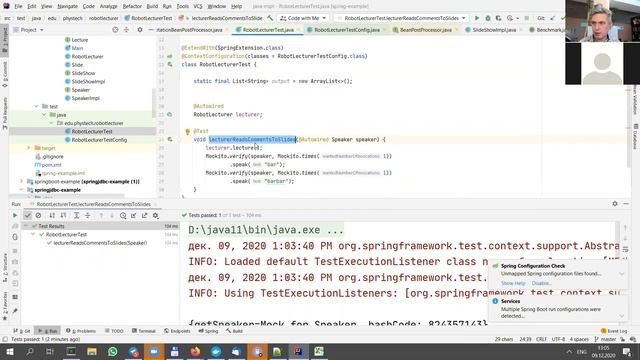Open Code with Me dropdown
Viewport: 640px width, 360px height.
click(x=303, y=18)
